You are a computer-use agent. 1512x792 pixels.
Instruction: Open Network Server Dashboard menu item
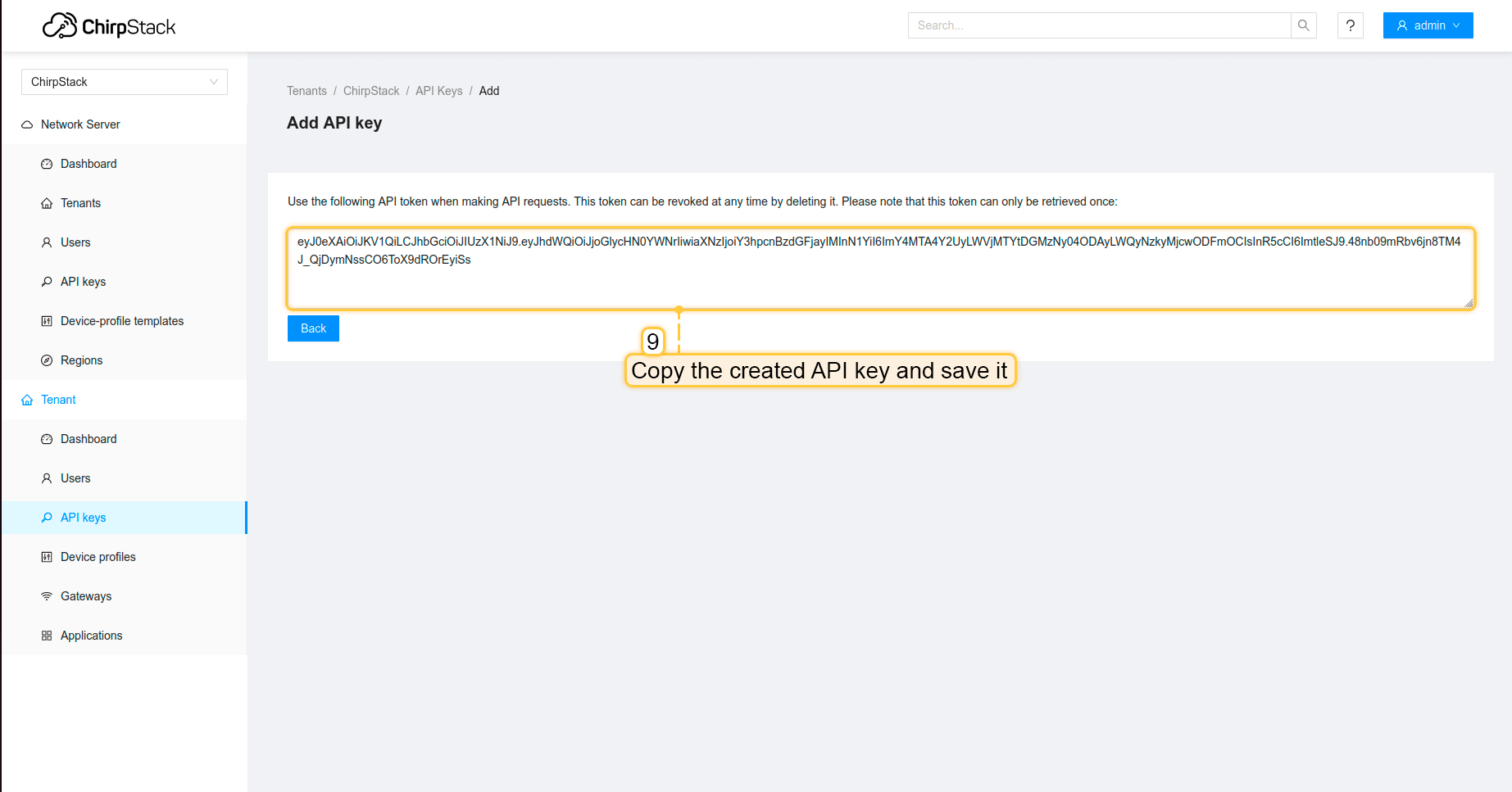[x=89, y=164]
